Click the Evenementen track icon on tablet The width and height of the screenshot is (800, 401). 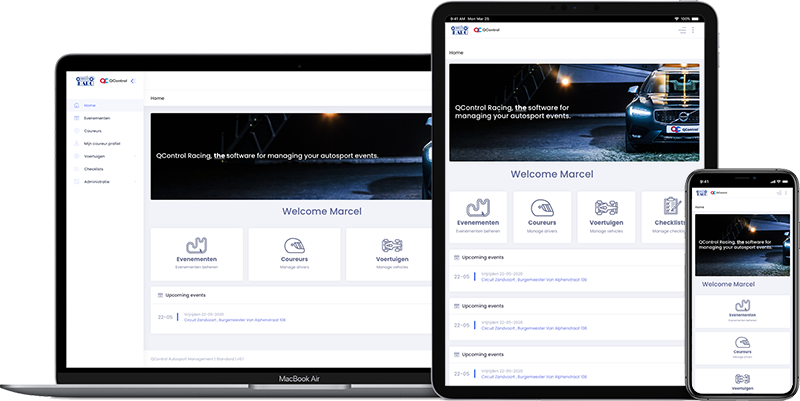tap(478, 208)
